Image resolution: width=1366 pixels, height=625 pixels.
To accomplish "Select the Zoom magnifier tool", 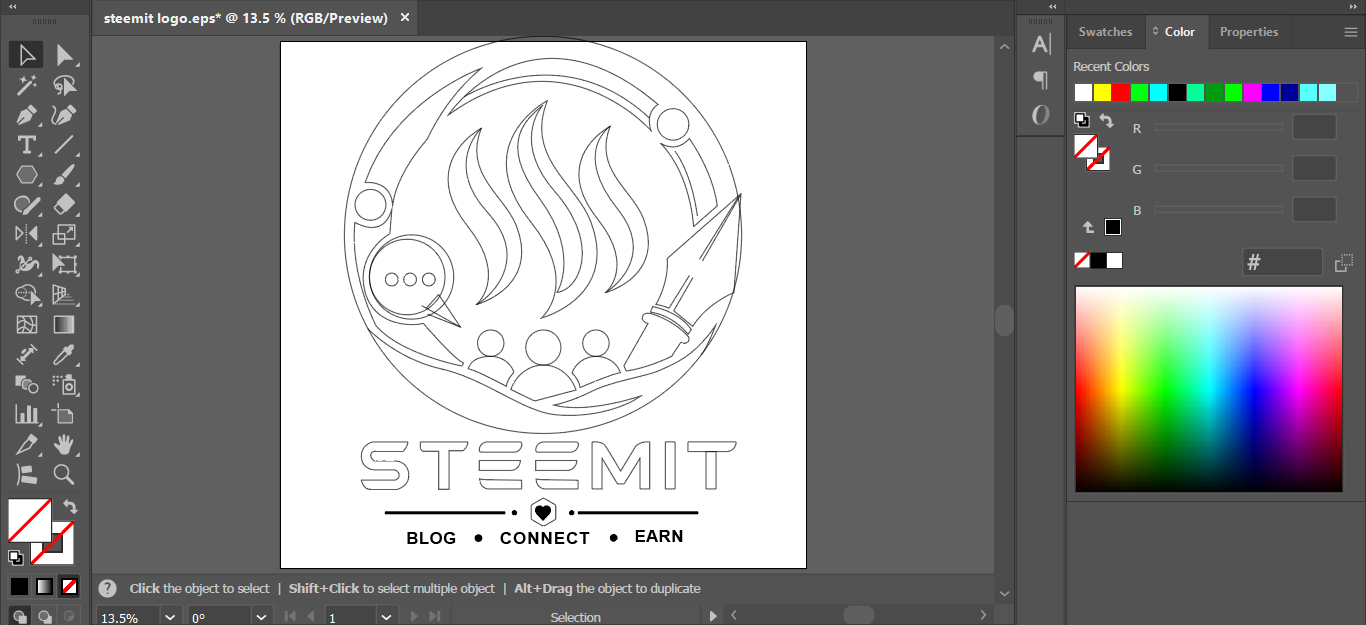I will (x=65, y=474).
